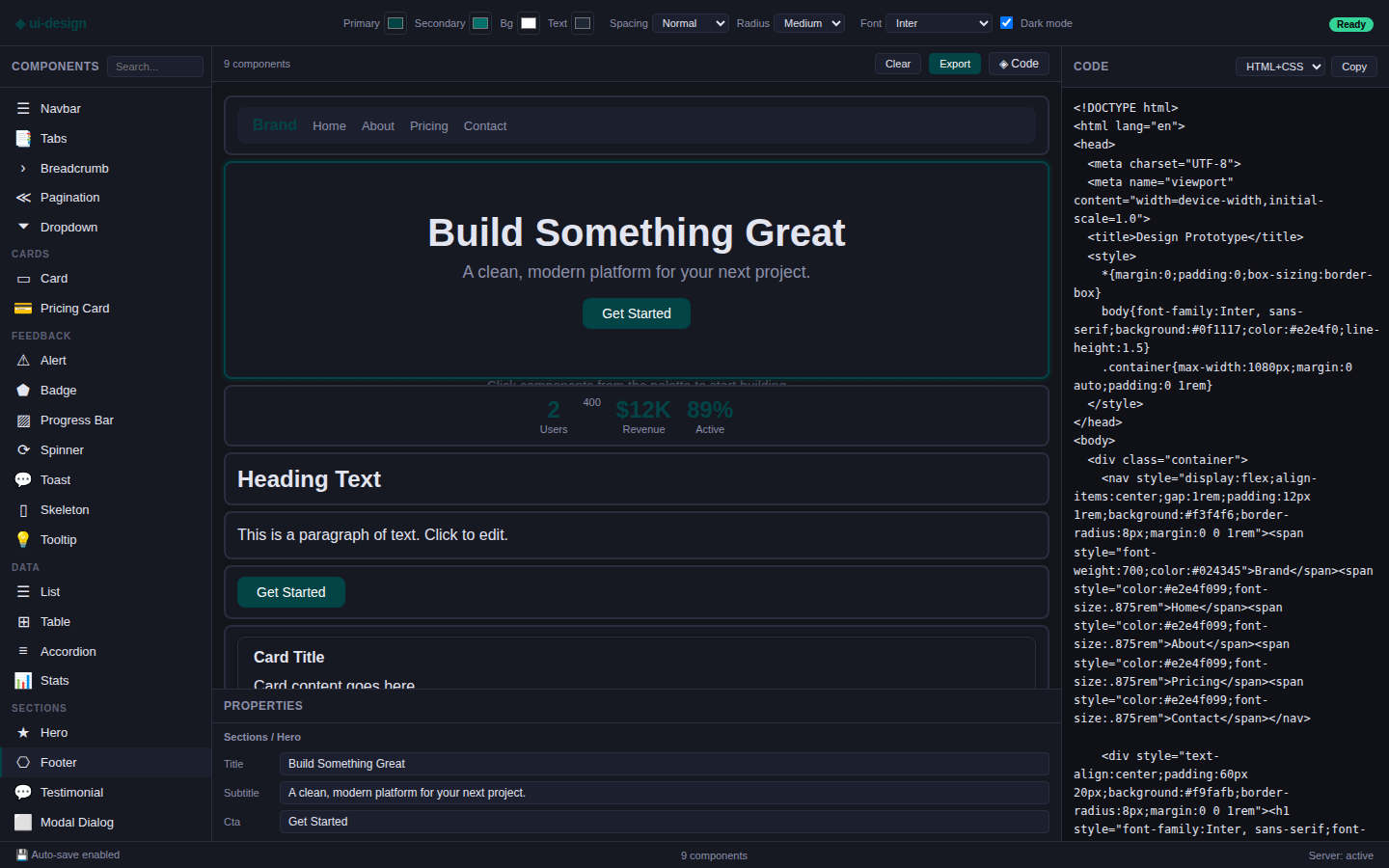Choose the Modal Dialog icon
The image size is (1389, 868).
pos(23,823)
